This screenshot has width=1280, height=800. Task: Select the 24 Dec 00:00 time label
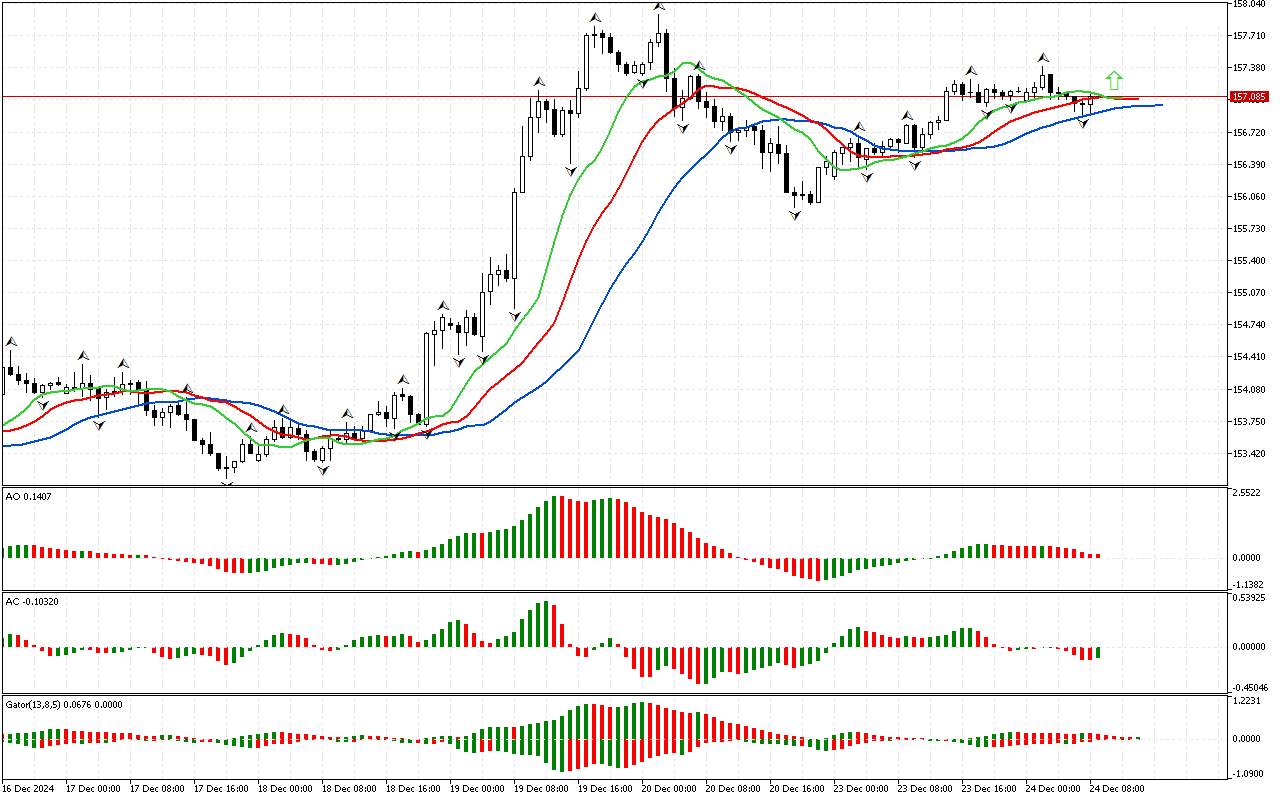click(x=1053, y=789)
